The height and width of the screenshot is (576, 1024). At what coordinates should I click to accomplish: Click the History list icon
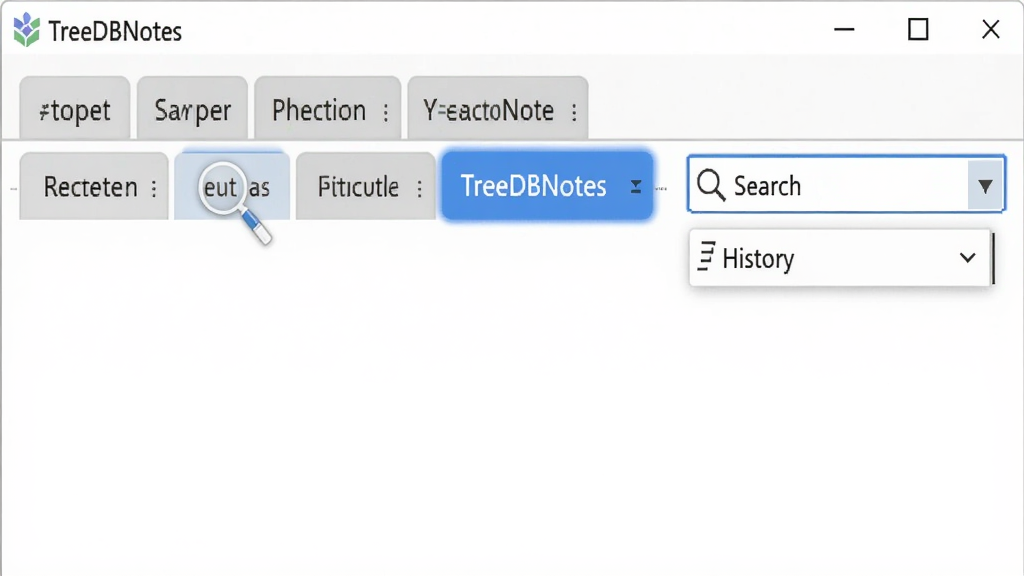pos(707,256)
